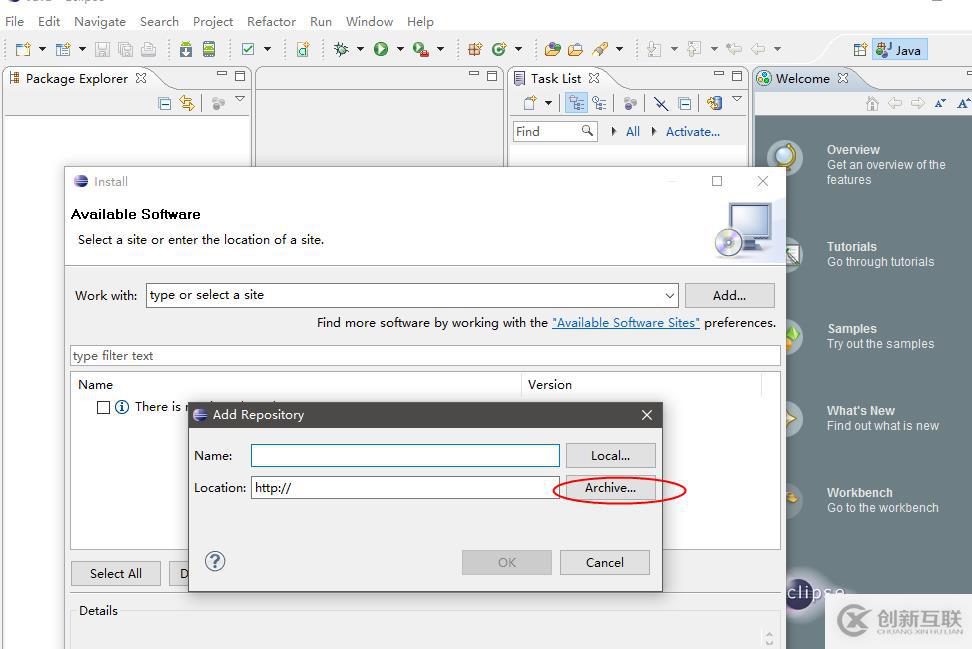972x649 pixels.
Task: Open the New wizard dropdown arrow
Action: click(42, 49)
